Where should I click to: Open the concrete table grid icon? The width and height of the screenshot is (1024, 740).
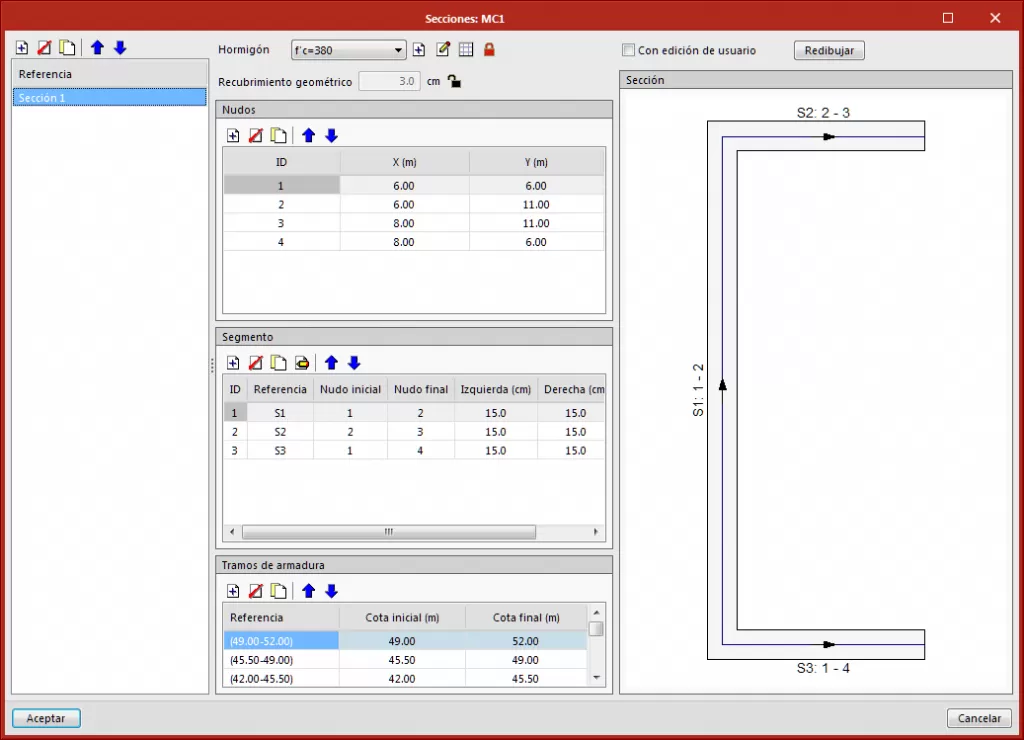pos(466,50)
